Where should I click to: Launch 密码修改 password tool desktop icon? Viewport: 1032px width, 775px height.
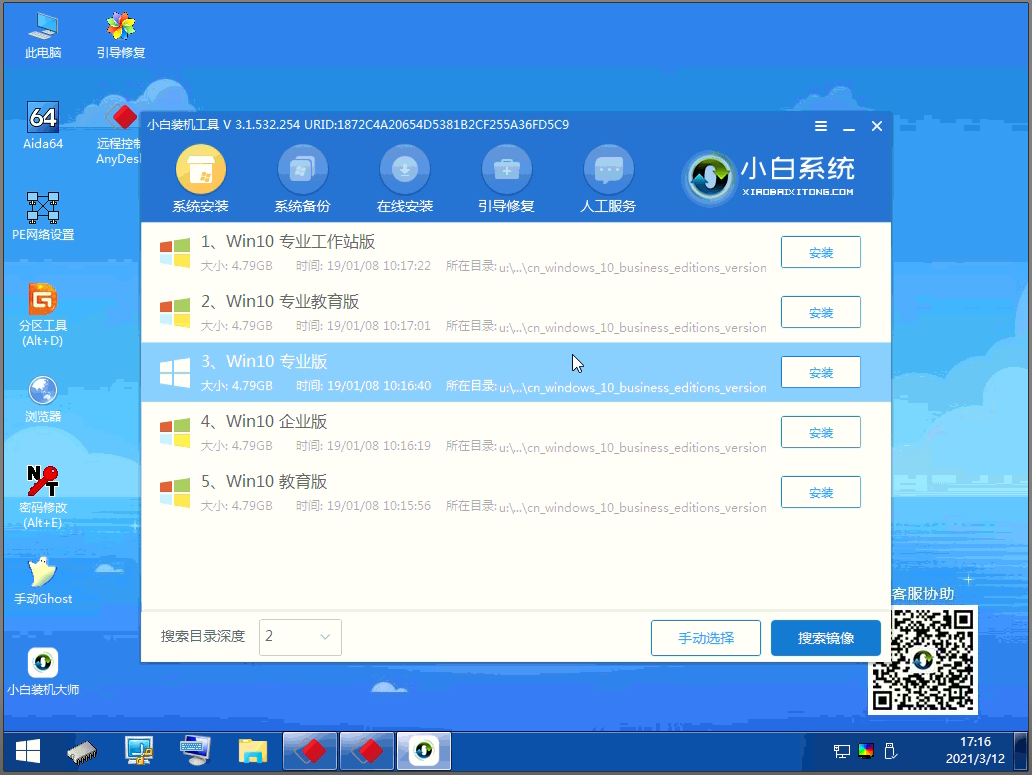coord(43,482)
